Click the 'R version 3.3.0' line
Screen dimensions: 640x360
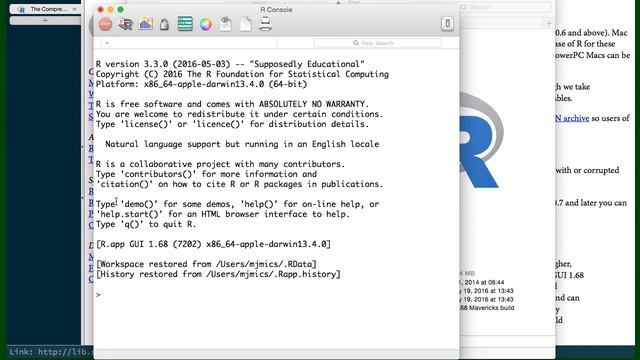pos(230,64)
